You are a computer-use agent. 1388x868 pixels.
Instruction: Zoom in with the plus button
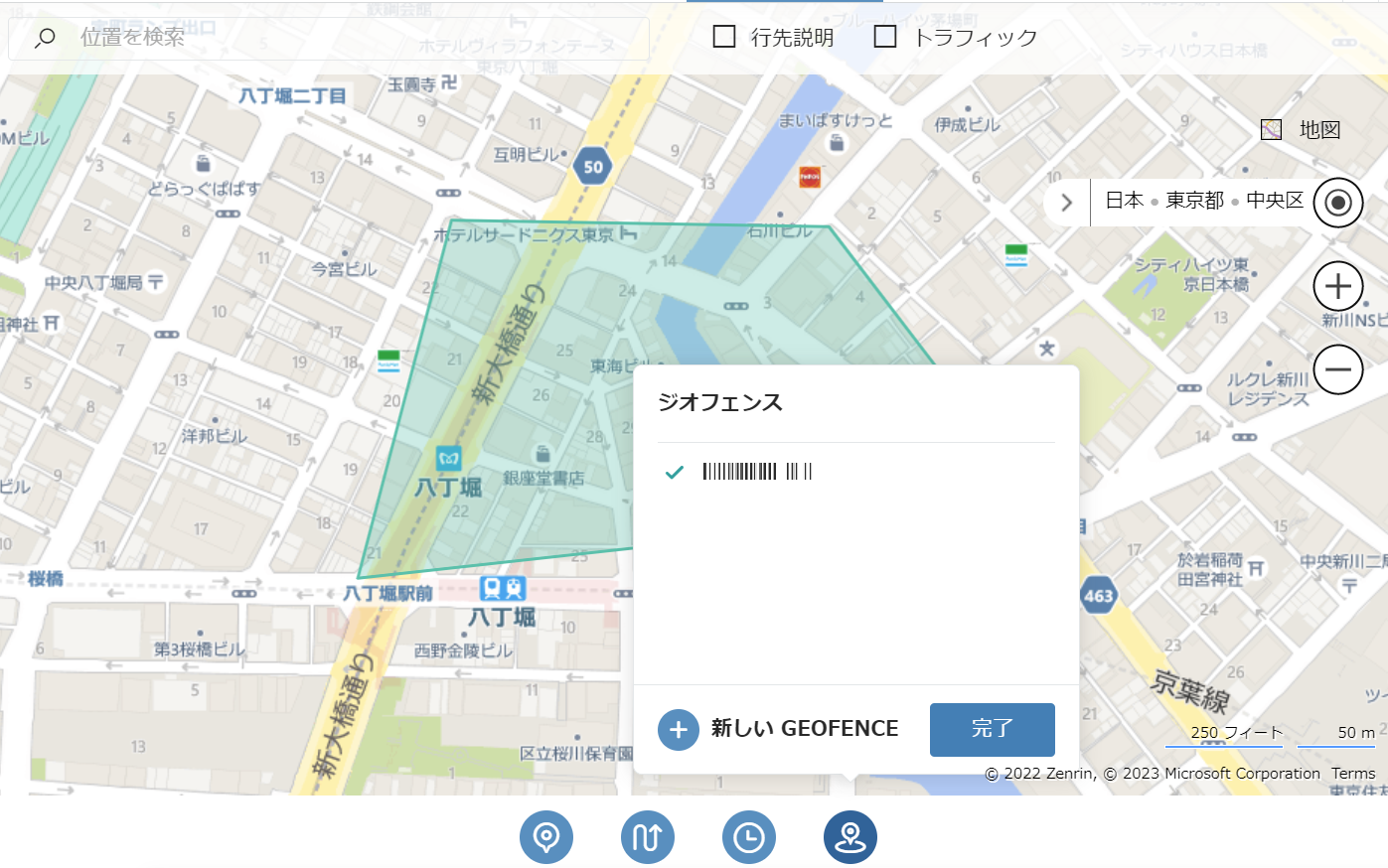[1338, 286]
